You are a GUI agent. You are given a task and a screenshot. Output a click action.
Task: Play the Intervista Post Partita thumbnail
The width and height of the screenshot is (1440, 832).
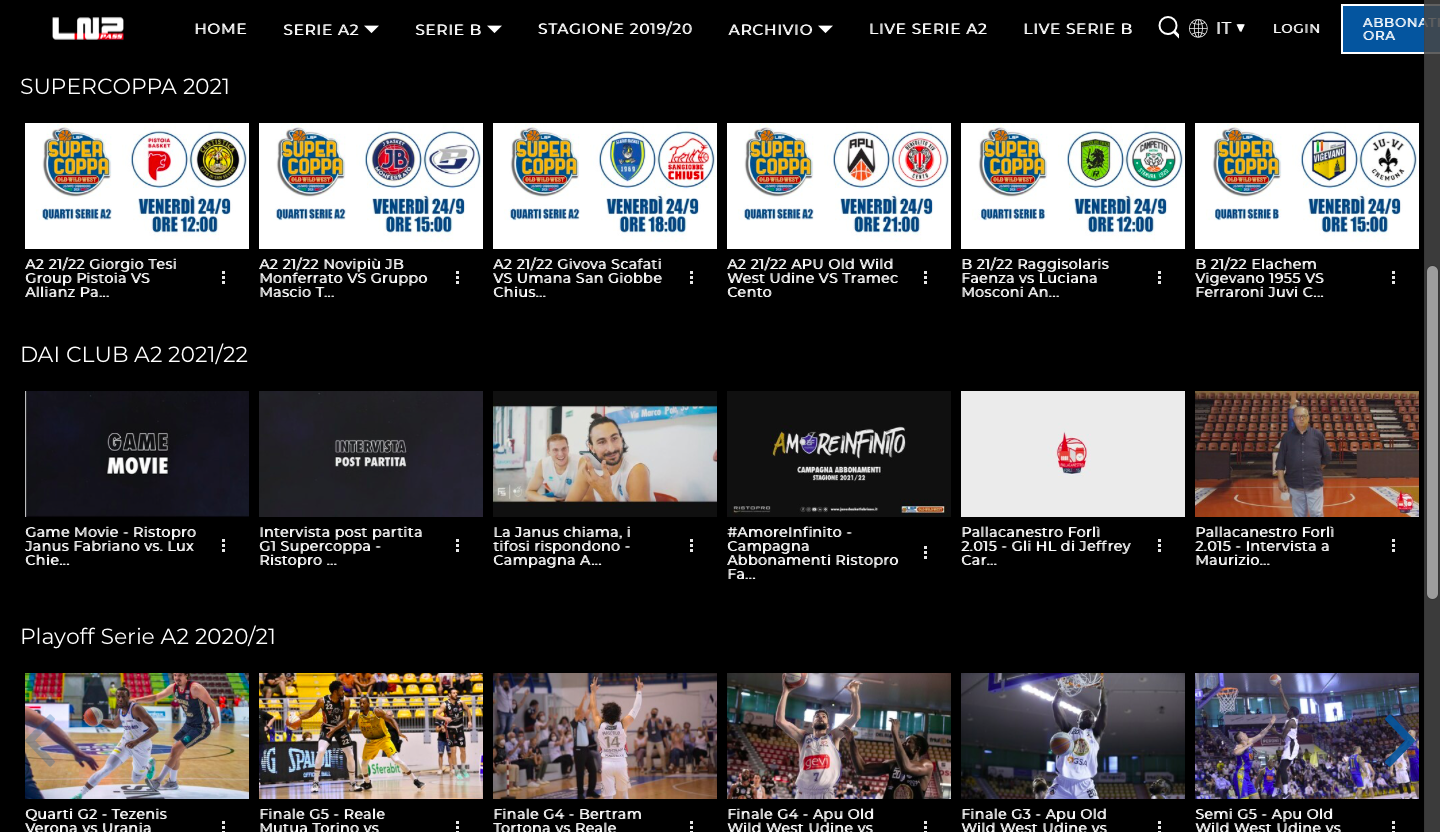click(x=371, y=454)
